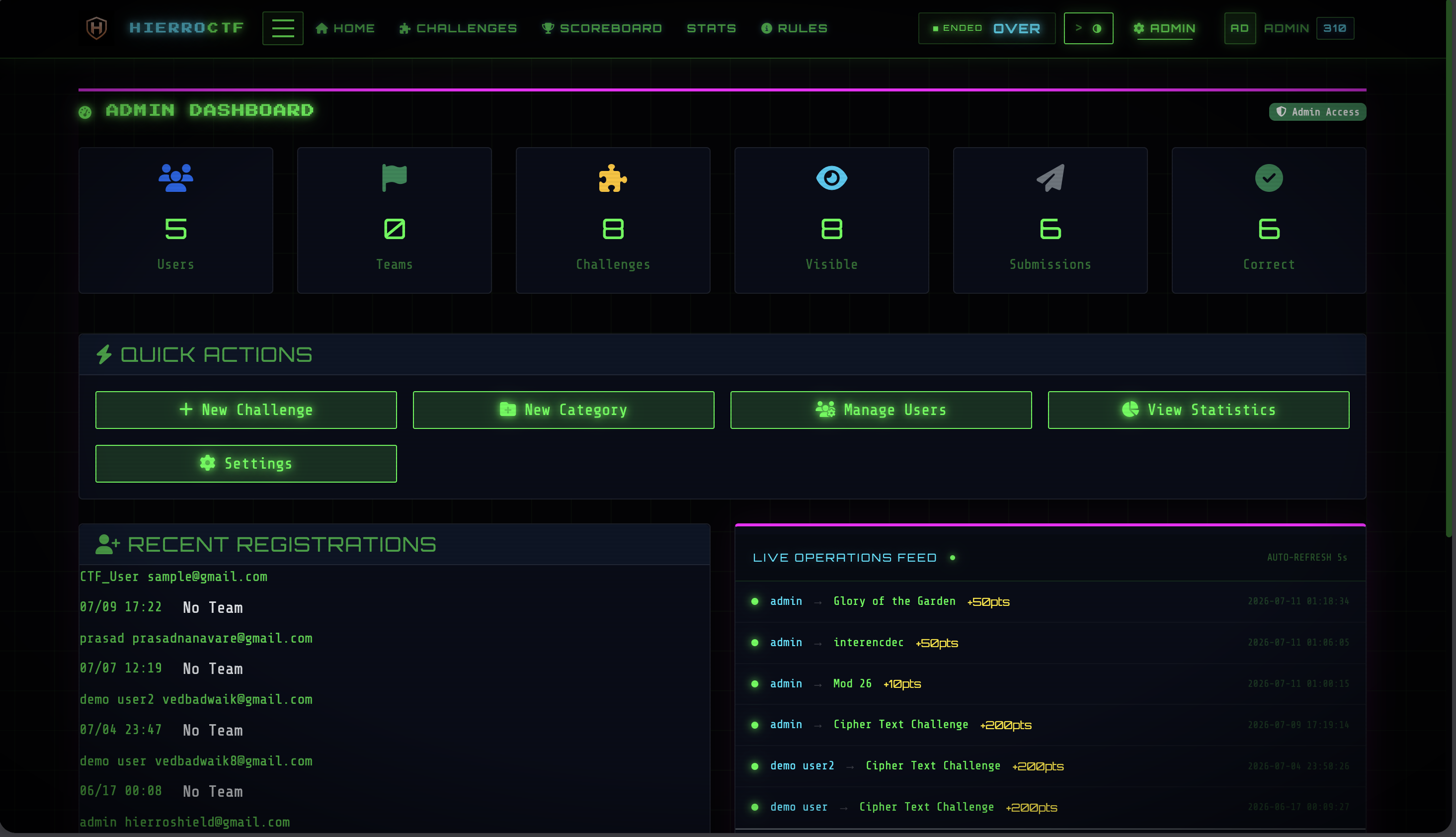
Task: Click the AD user avatar
Action: [1239, 28]
